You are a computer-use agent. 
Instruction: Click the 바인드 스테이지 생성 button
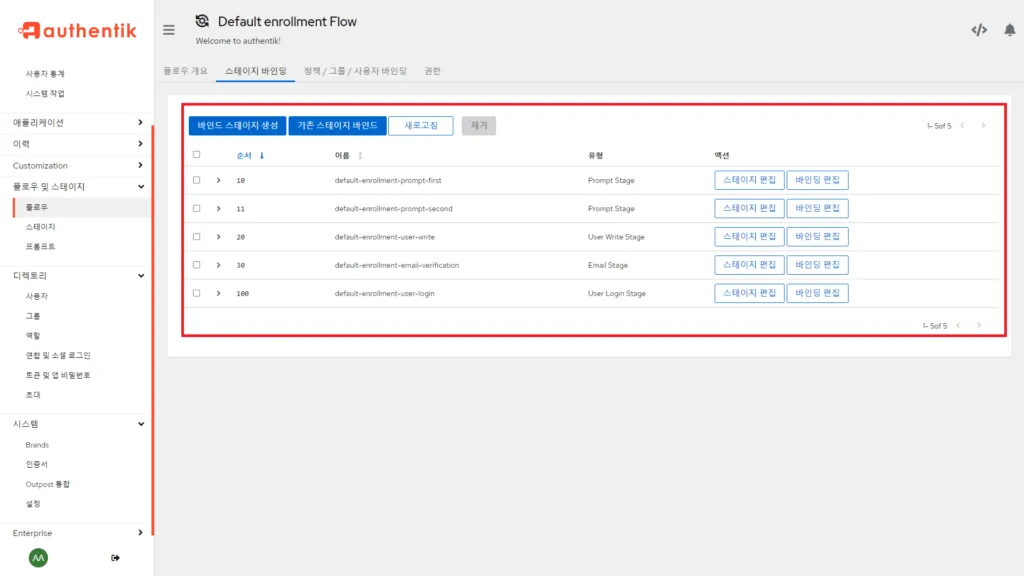tap(237, 126)
